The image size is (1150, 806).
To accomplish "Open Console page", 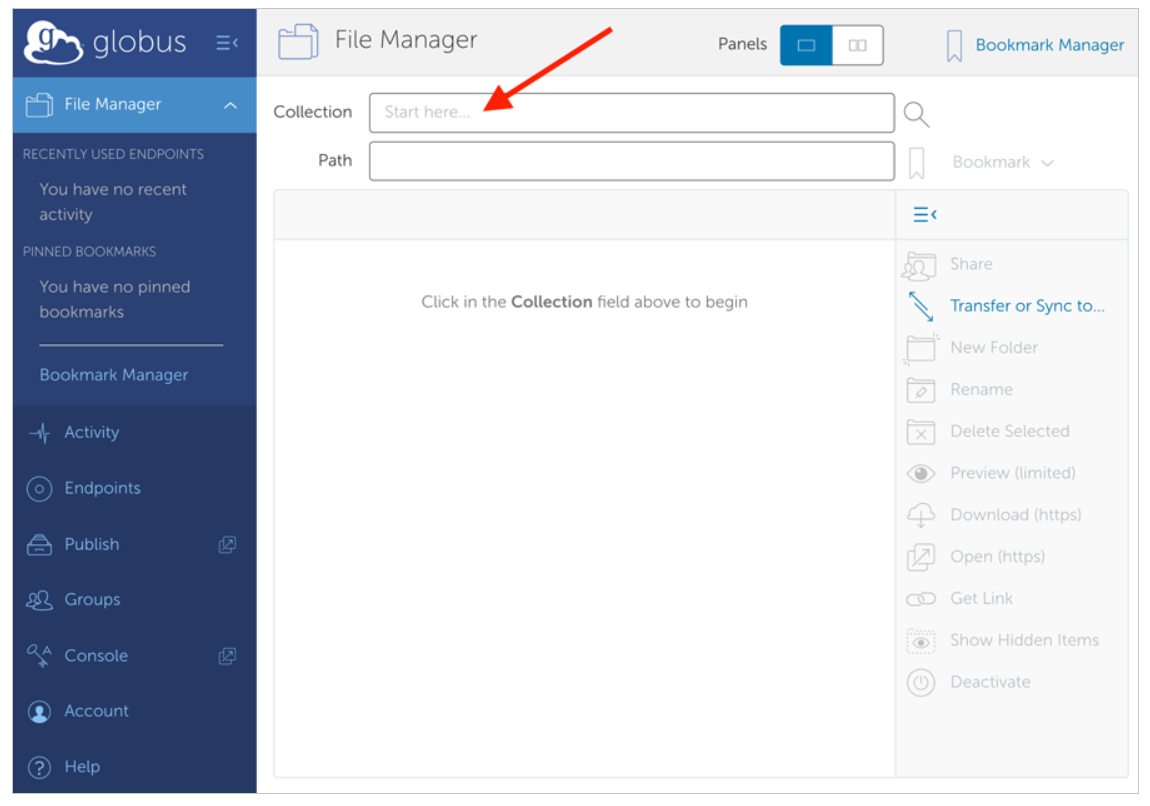I will pyautogui.click(x=96, y=656).
